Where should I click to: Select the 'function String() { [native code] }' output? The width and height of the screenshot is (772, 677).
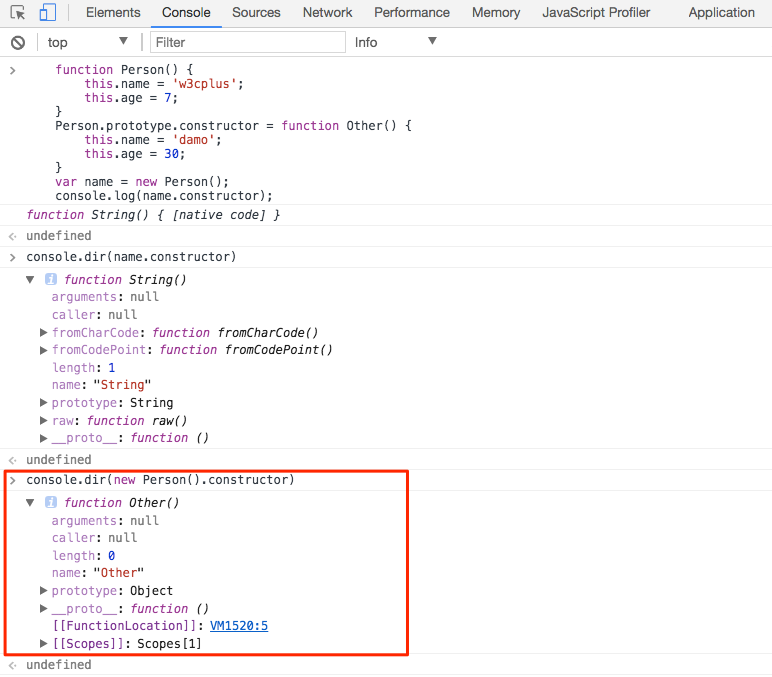pyautogui.click(x=153, y=215)
